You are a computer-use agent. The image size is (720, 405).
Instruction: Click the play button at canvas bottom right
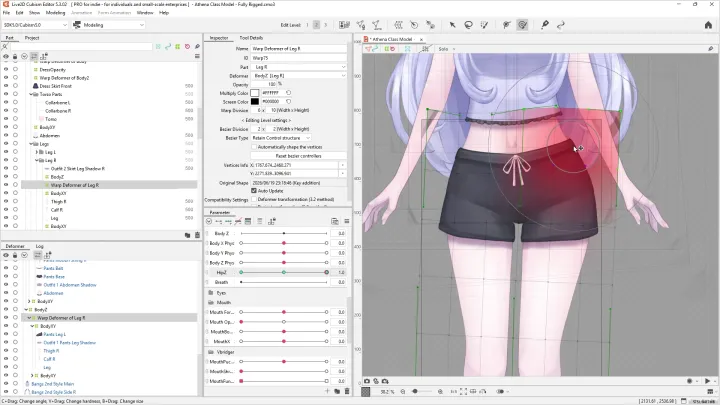[707, 381]
